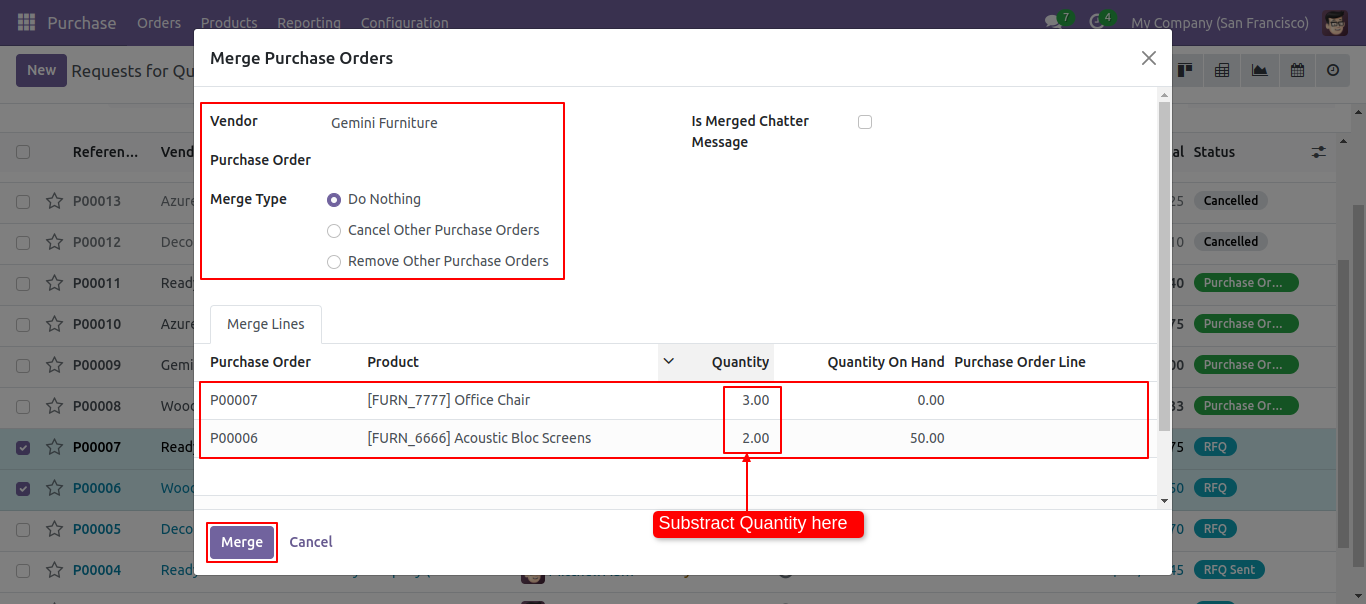Select the P00007 merge line row
This screenshot has height=604, width=1366.
coord(674,400)
